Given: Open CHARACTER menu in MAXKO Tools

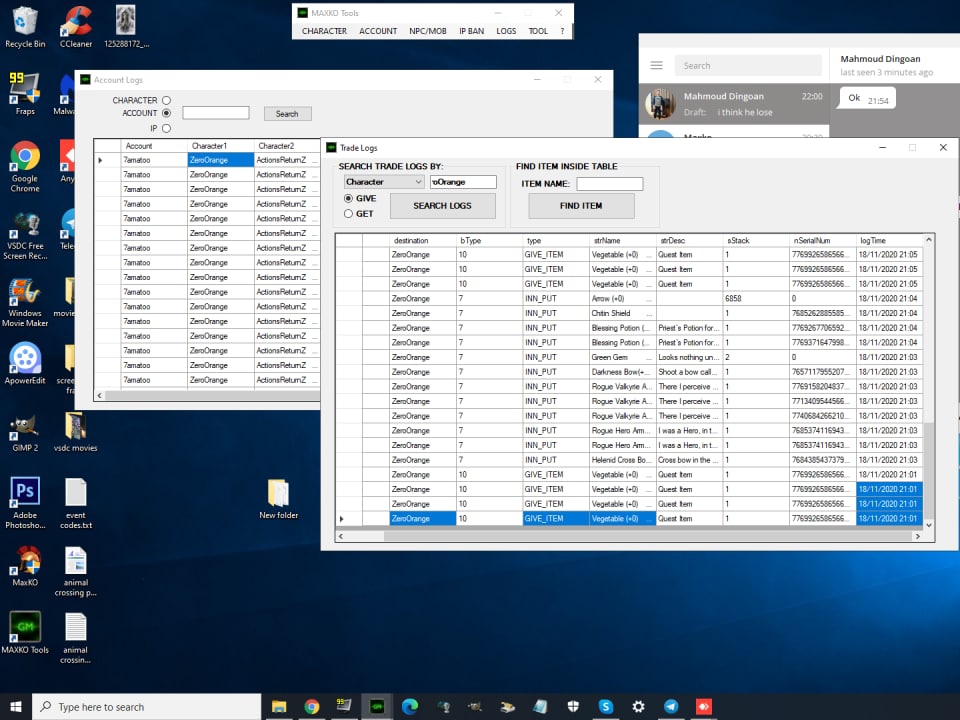Looking at the screenshot, I should (324, 31).
